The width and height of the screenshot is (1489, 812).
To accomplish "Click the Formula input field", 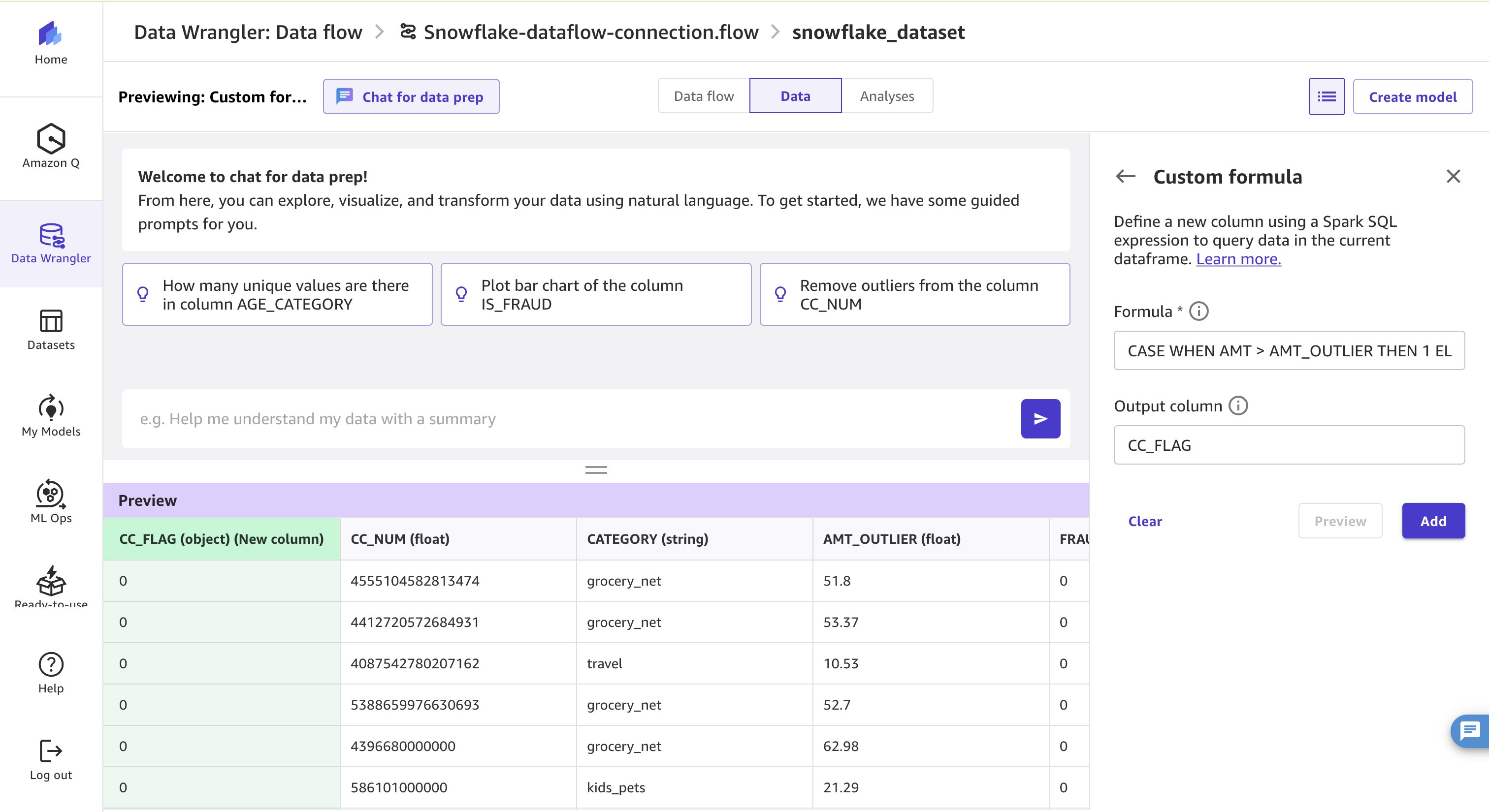I will [1289, 350].
